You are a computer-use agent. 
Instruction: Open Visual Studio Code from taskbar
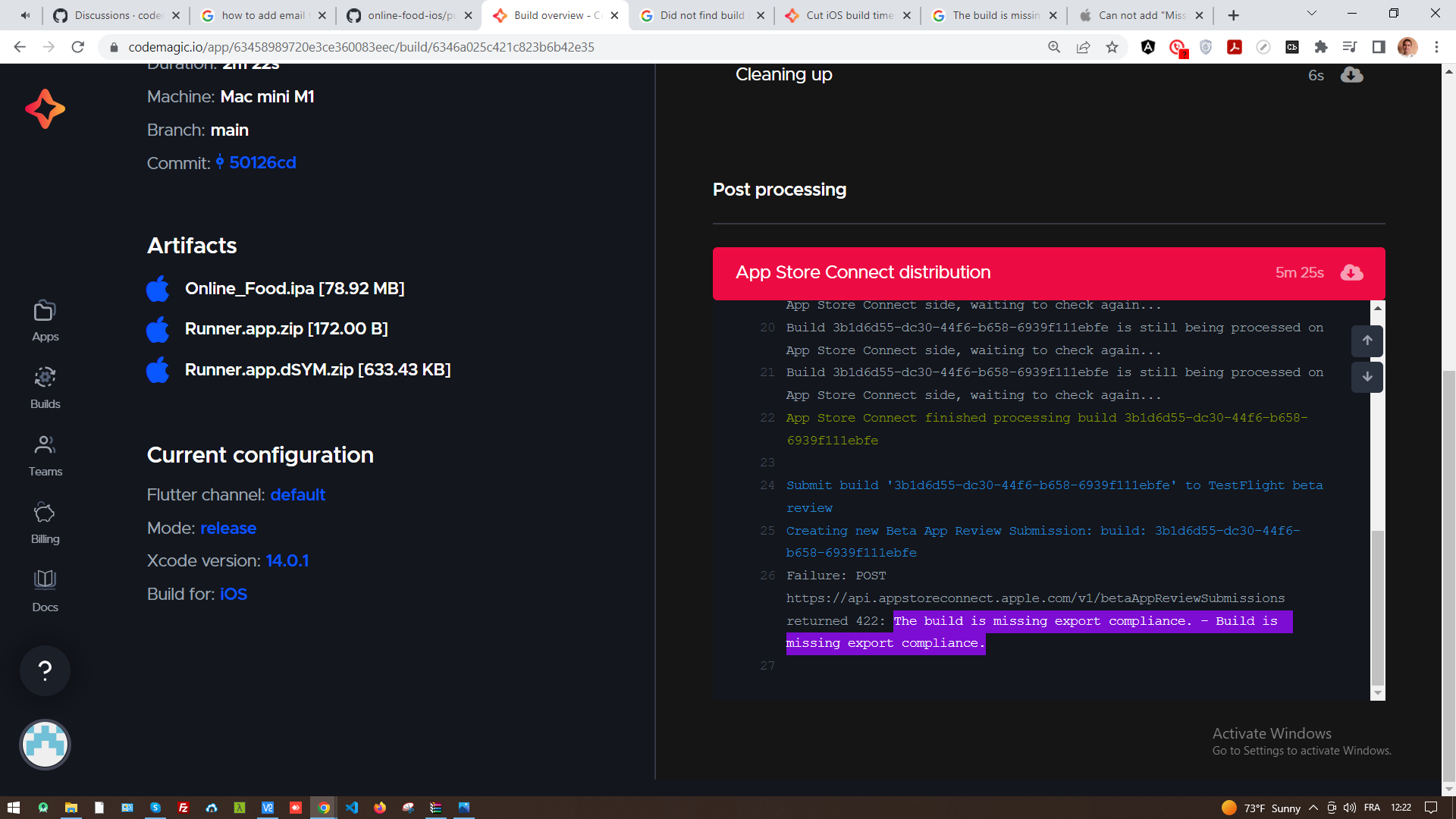click(x=352, y=808)
